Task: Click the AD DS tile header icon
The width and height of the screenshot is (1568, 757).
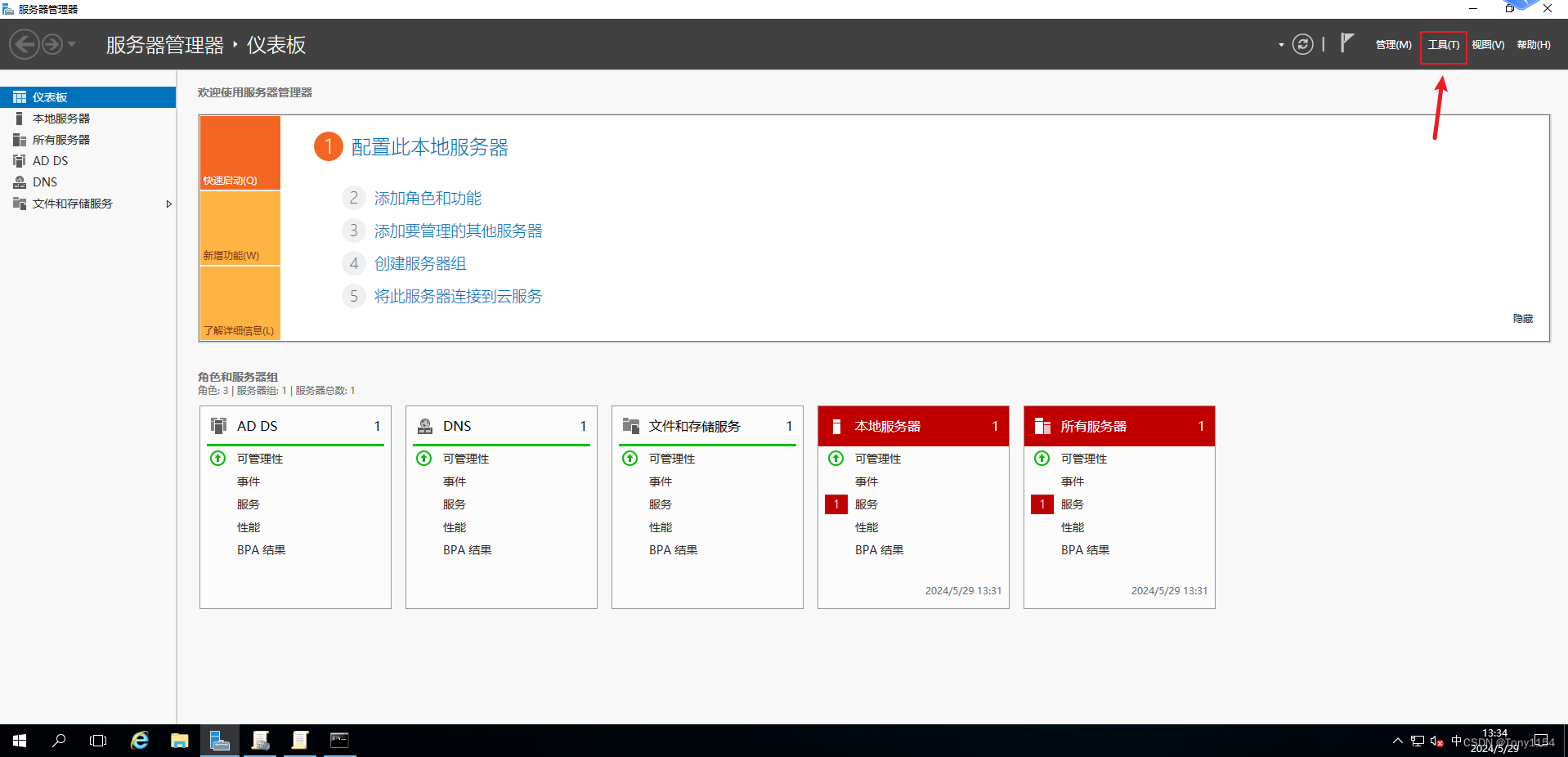Action: tap(219, 426)
